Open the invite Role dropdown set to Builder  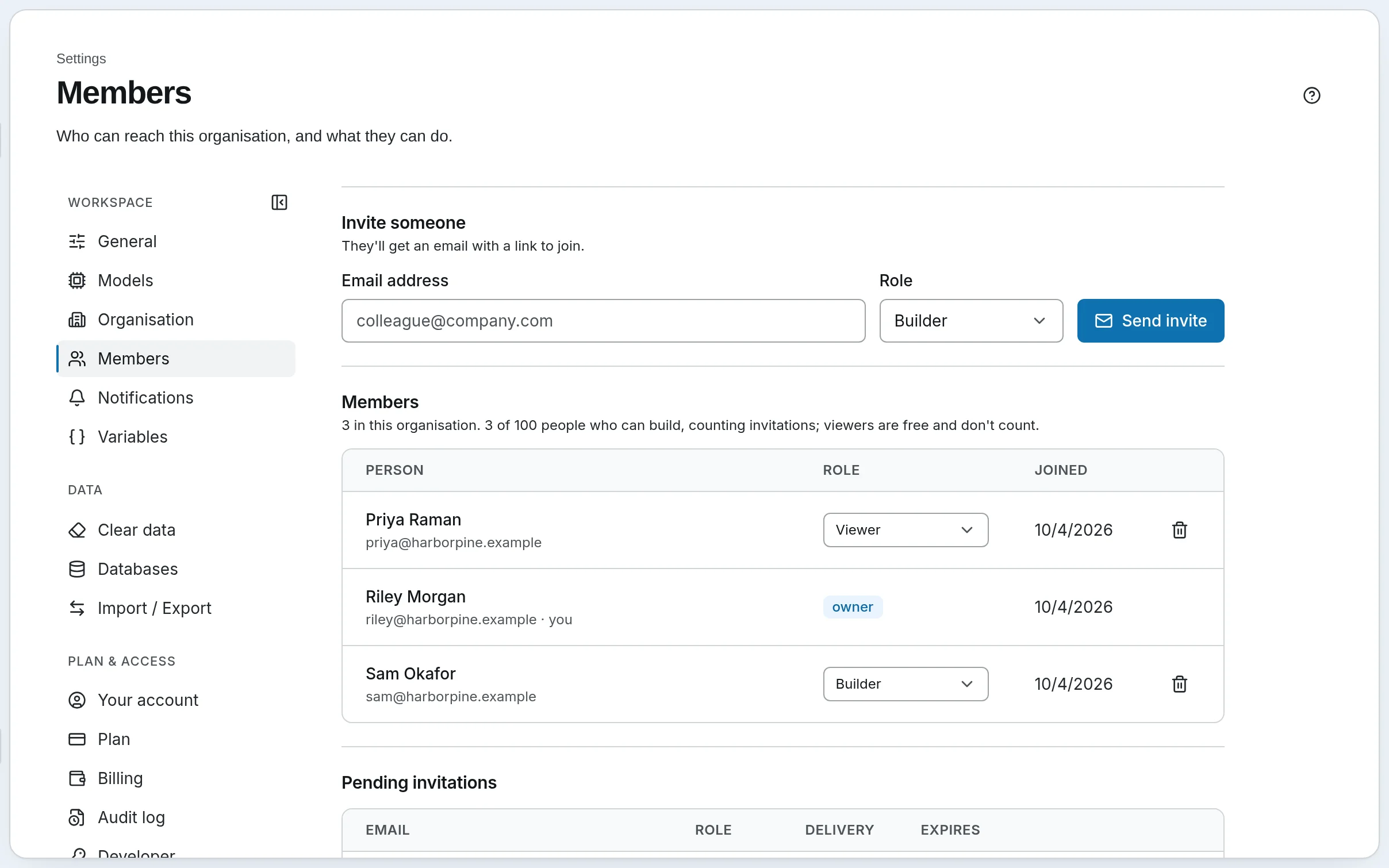(971, 321)
